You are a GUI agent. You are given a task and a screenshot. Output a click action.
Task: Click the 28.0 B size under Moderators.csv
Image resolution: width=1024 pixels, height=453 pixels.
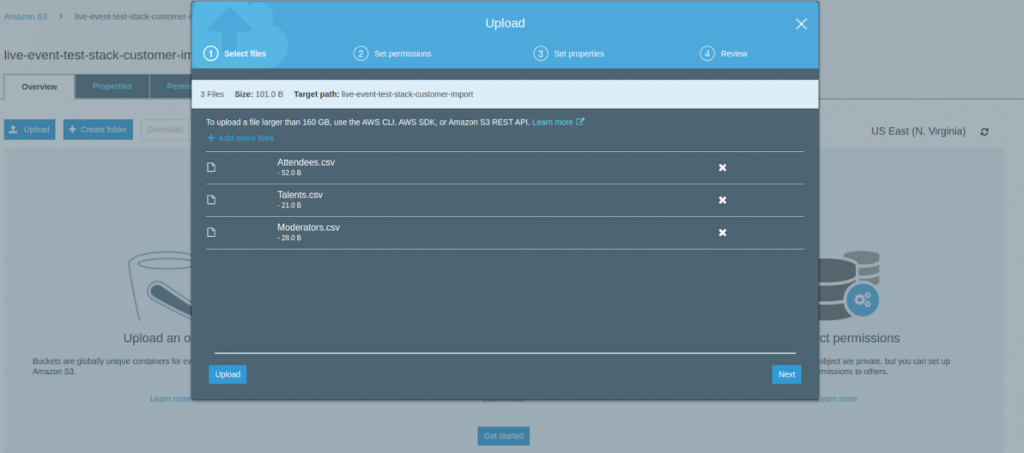pos(289,238)
